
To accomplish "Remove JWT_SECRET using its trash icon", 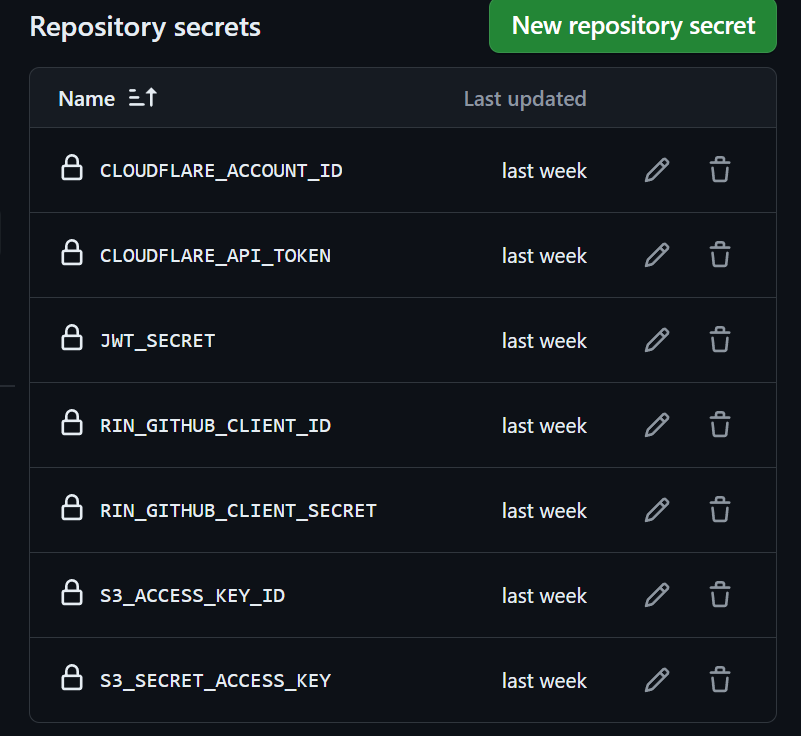I will pos(720,340).
